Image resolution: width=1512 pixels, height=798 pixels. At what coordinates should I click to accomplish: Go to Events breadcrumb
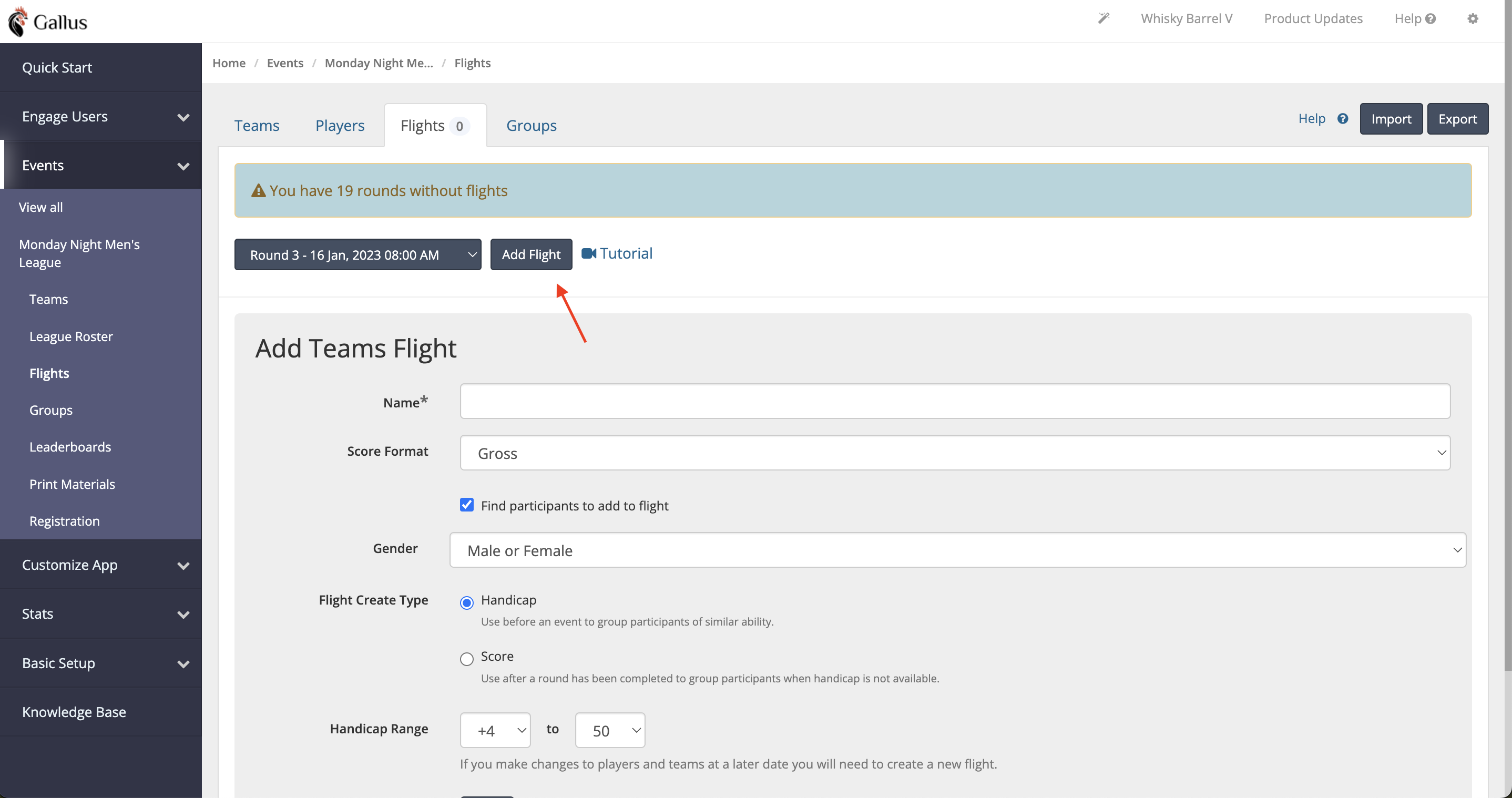284,63
